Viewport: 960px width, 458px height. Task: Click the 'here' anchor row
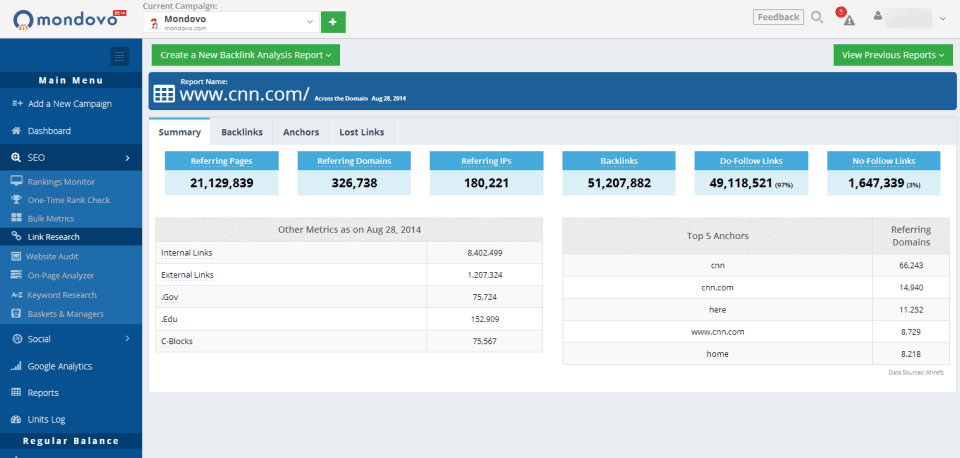pyautogui.click(x=756, y=309)
